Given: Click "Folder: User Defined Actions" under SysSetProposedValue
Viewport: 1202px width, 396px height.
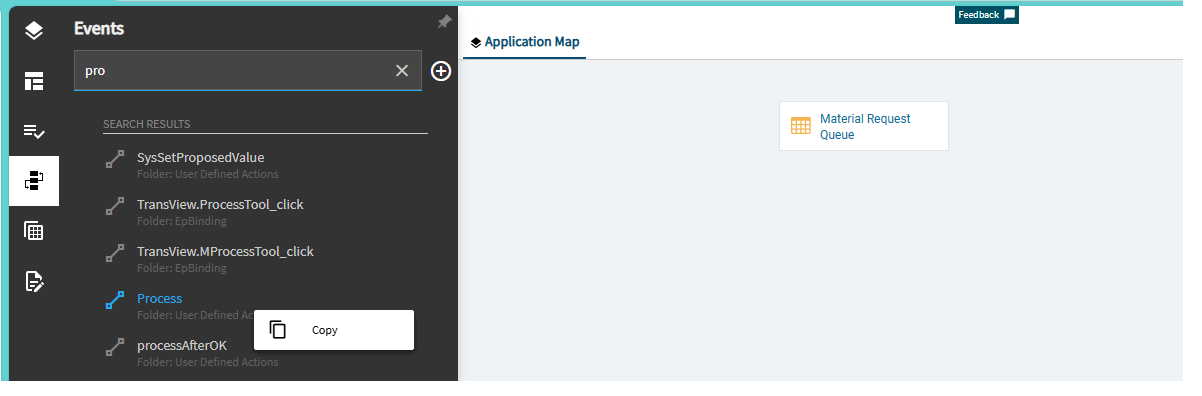Looking at the screenshot, I should click(x=207, y=174).
